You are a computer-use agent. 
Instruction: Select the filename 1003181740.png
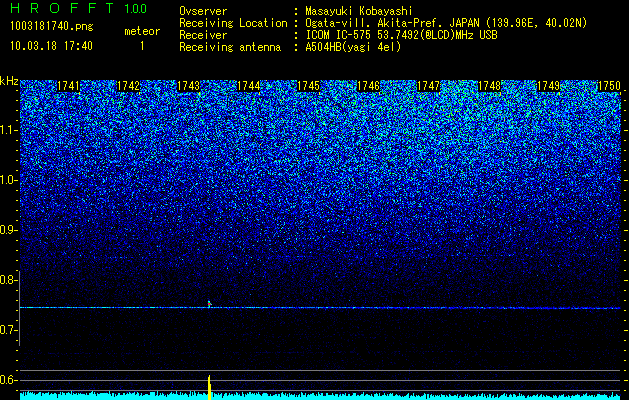pos(52,26)
